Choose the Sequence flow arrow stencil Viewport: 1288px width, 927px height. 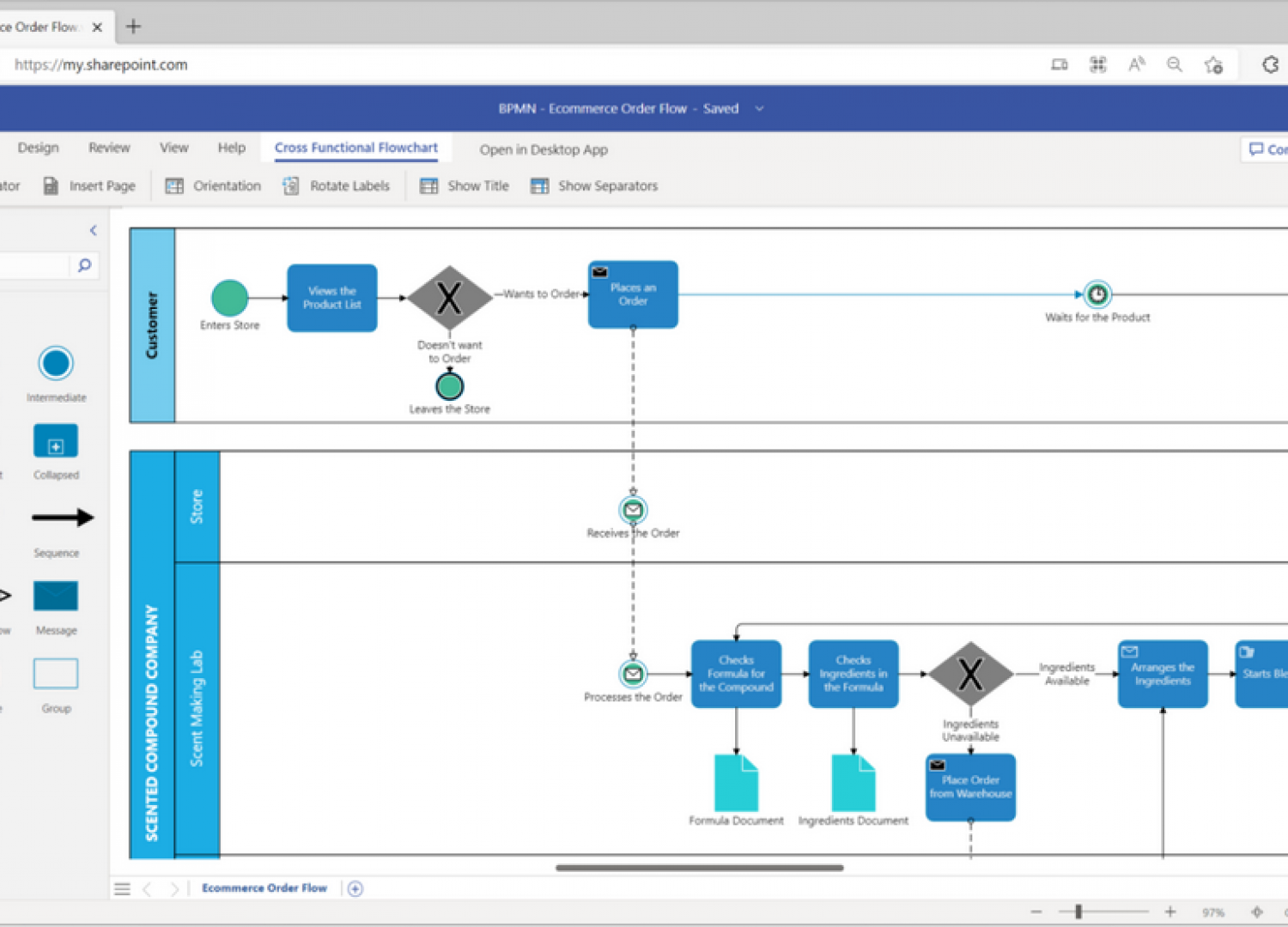tap(63, 518)
